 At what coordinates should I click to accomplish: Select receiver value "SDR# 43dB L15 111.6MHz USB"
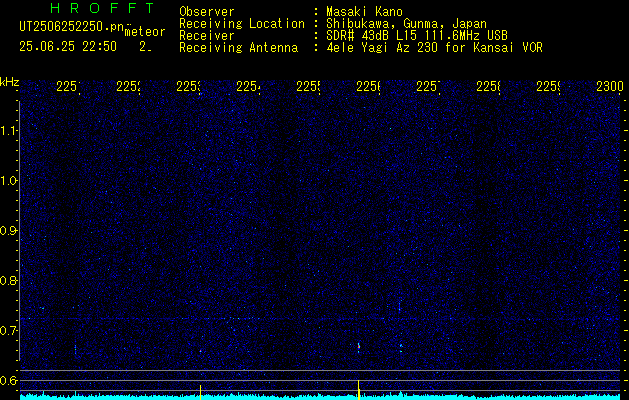tap(417, 36)
